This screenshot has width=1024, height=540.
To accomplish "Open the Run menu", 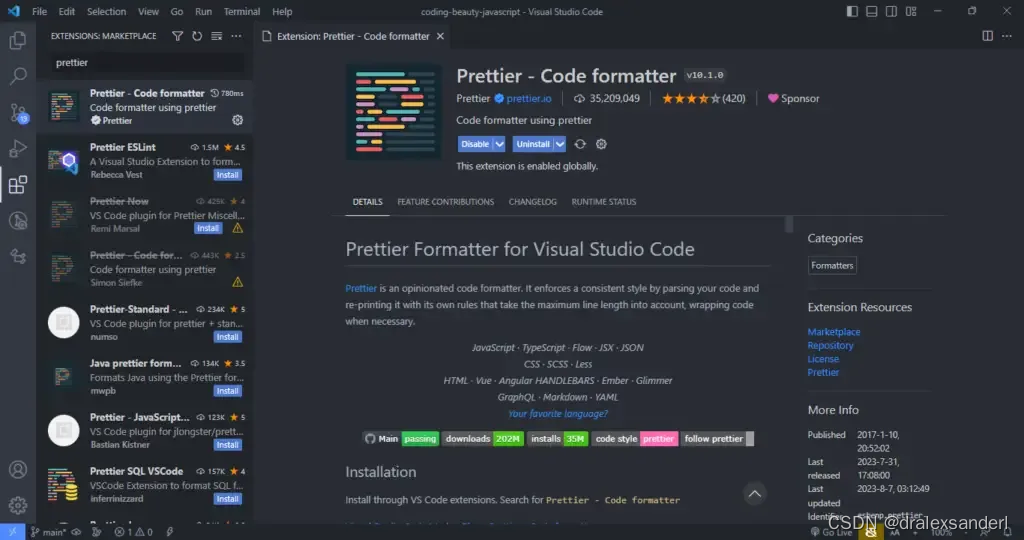I will click(203, 11).
